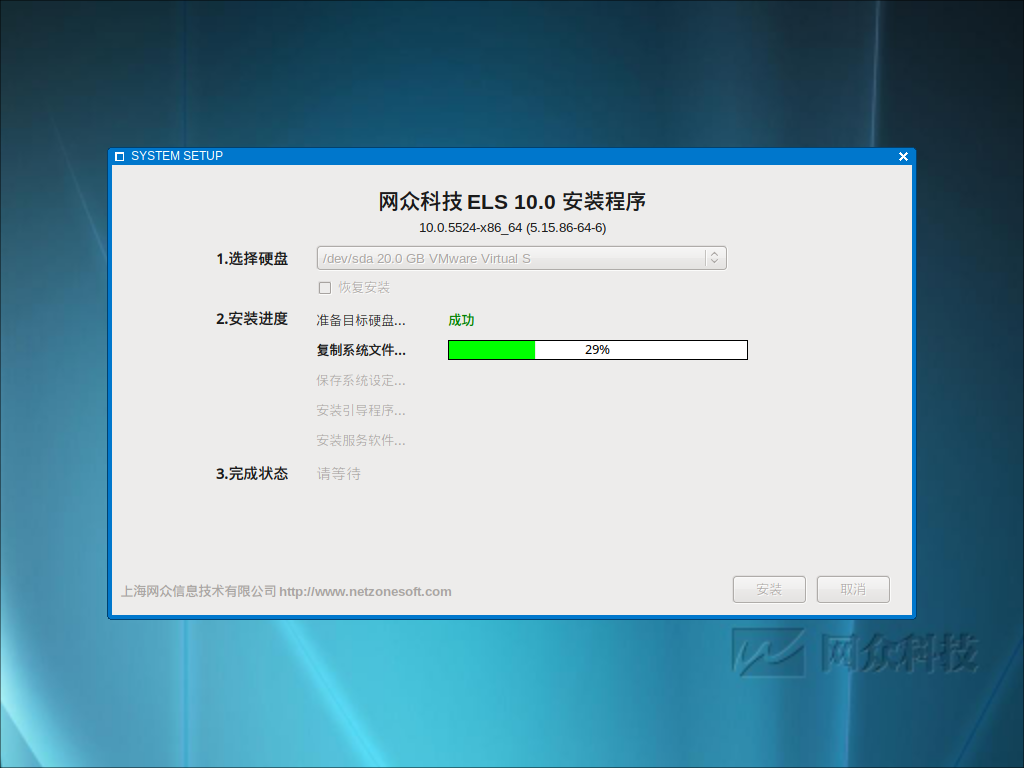Image resolution: width=1024 pixels, height=768 pixels.
Task: Click the 1.选择硬盘 section label
Action: 252,259
